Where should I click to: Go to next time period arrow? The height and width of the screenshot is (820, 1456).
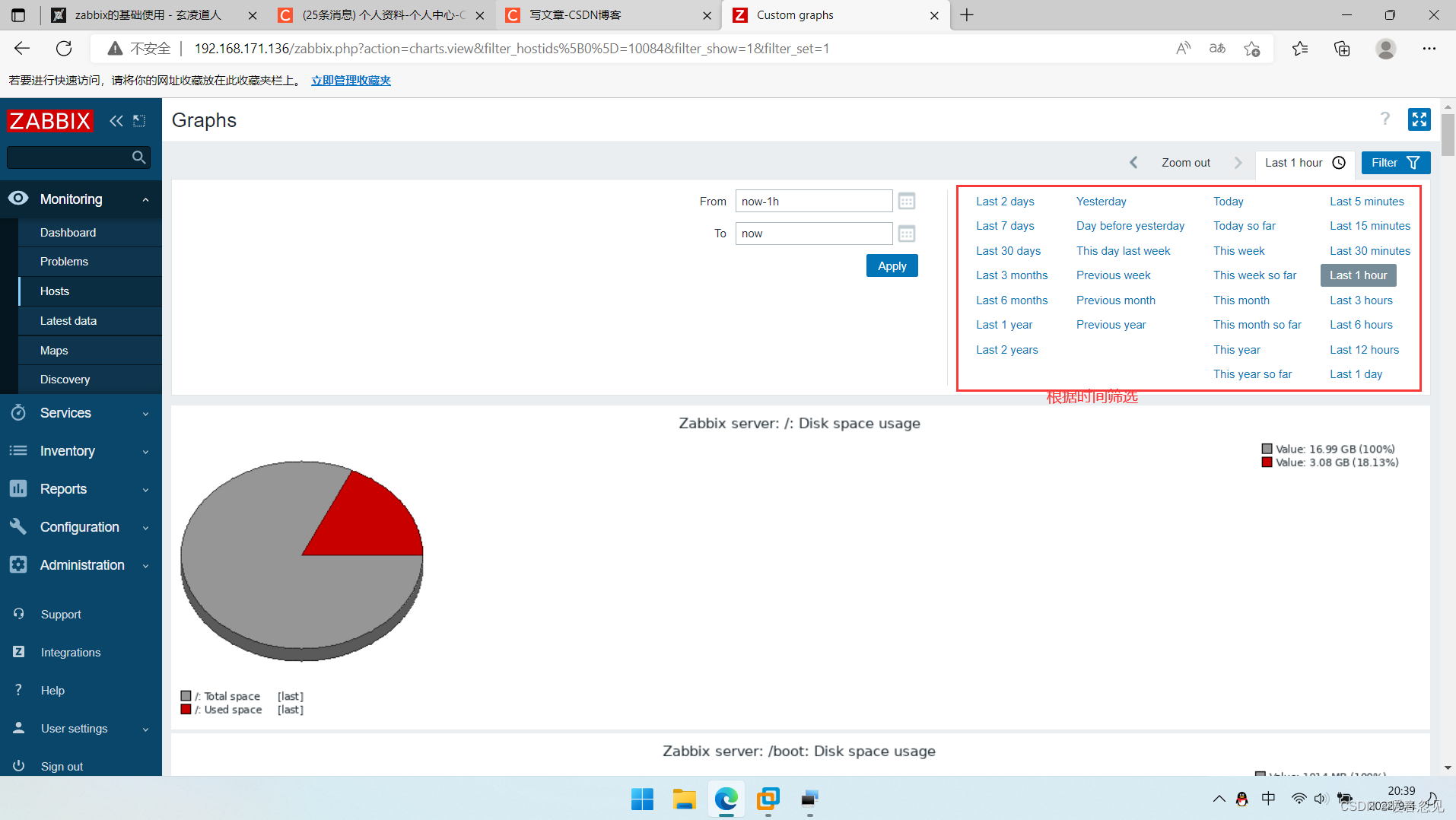coord(1238,163)
